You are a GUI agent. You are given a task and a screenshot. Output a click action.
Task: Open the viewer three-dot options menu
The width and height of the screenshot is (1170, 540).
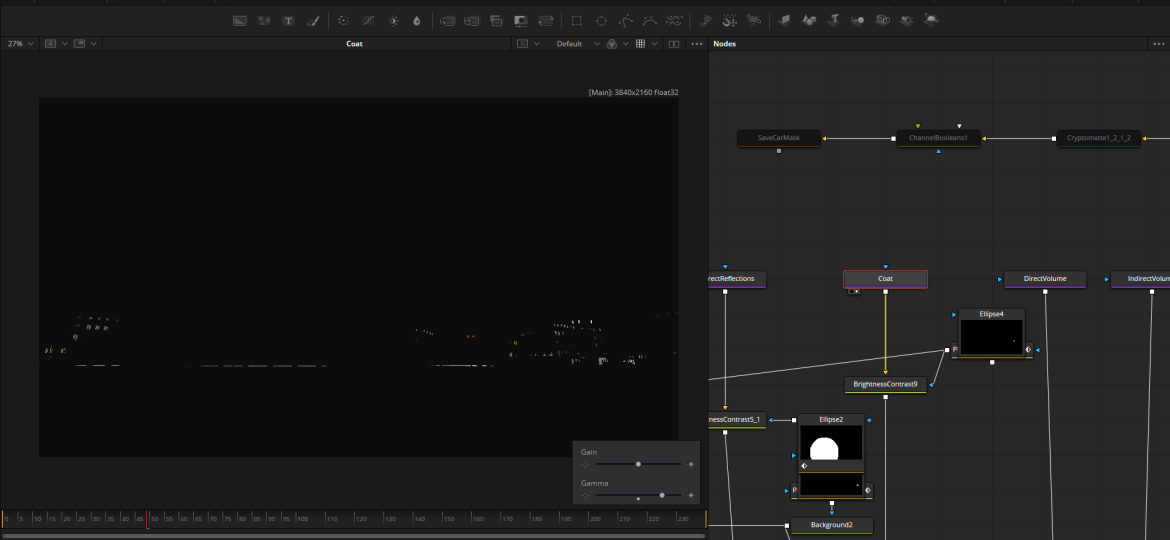(697, 44)
